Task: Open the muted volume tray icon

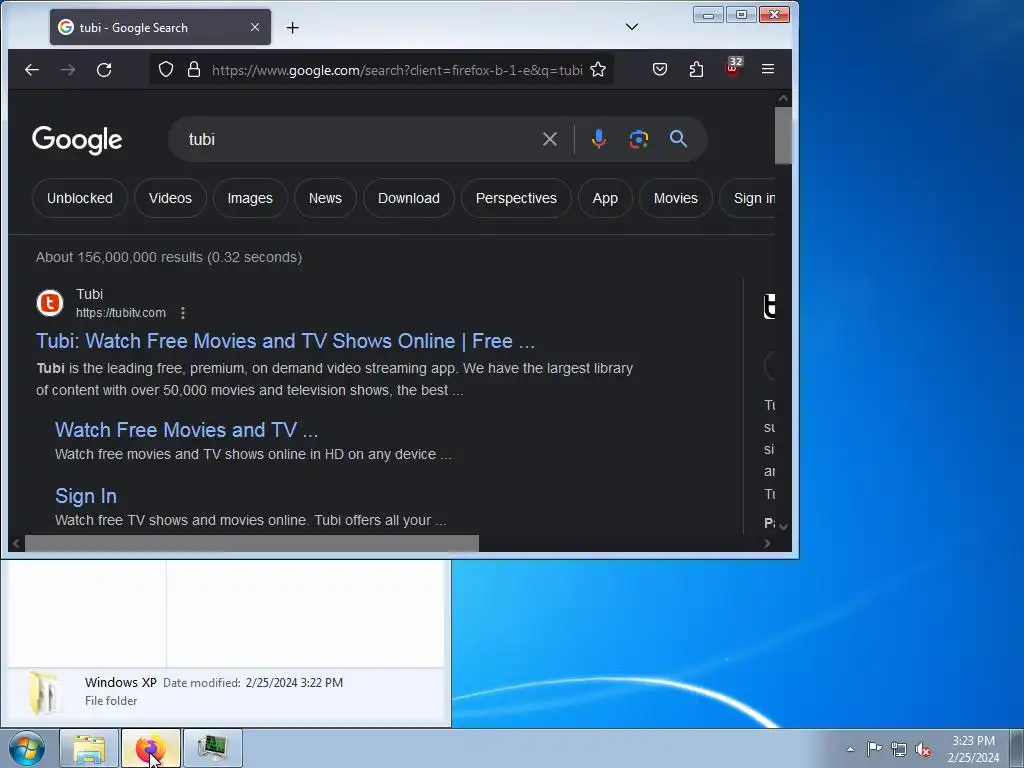Action: point(923,750)
